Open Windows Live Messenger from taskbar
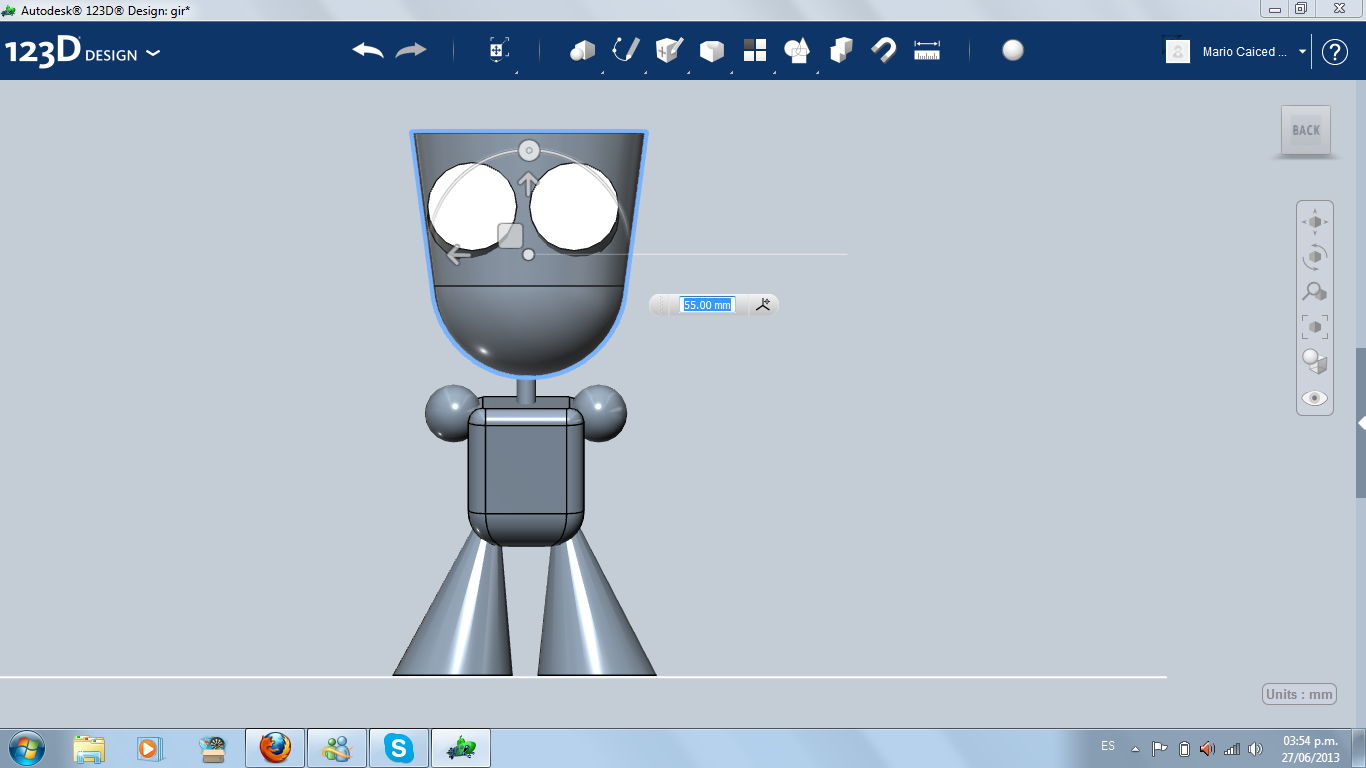Screen dimensions: 1366x768 337,748
